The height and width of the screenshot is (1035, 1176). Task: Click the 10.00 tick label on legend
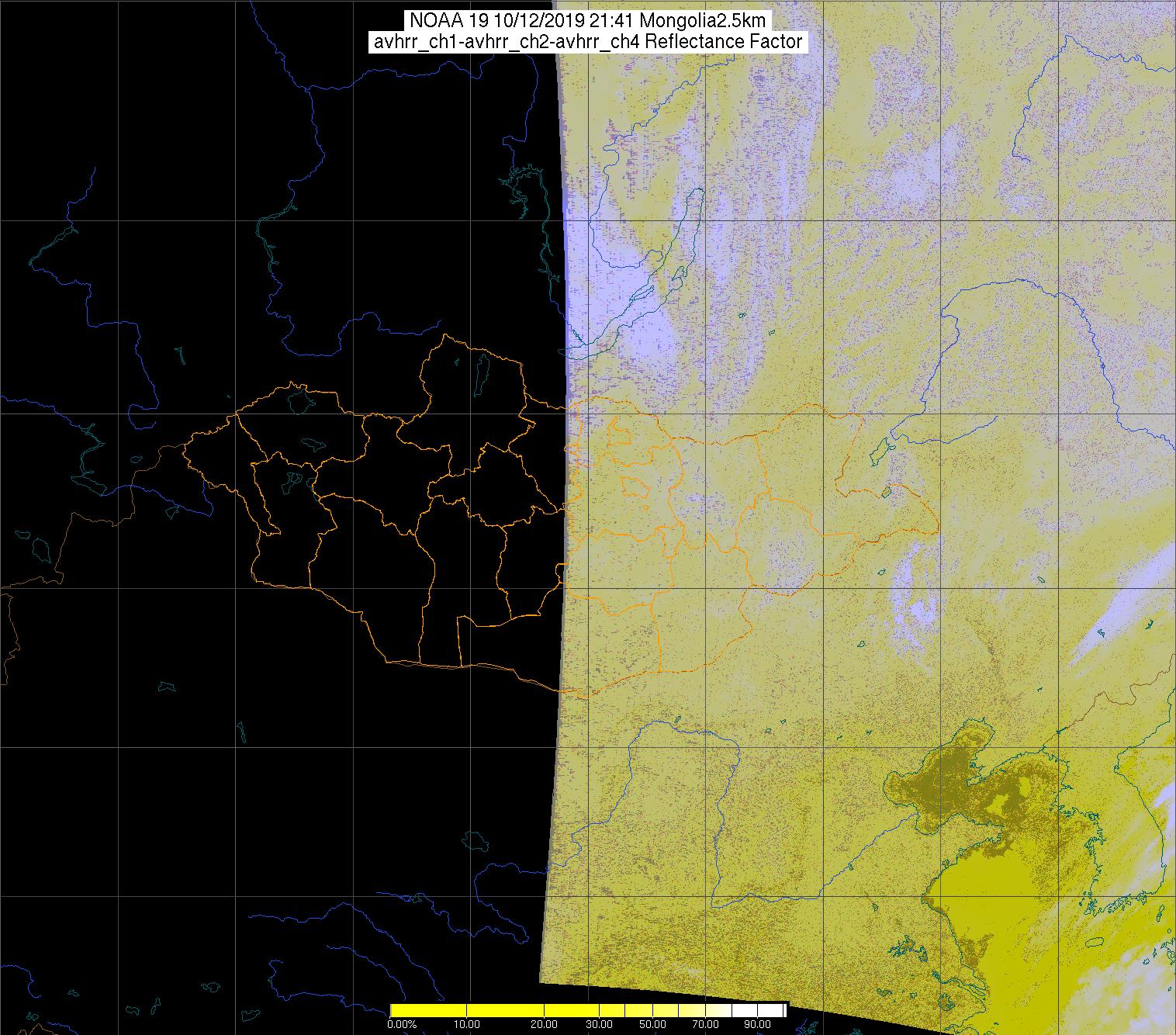(466, 1025)
